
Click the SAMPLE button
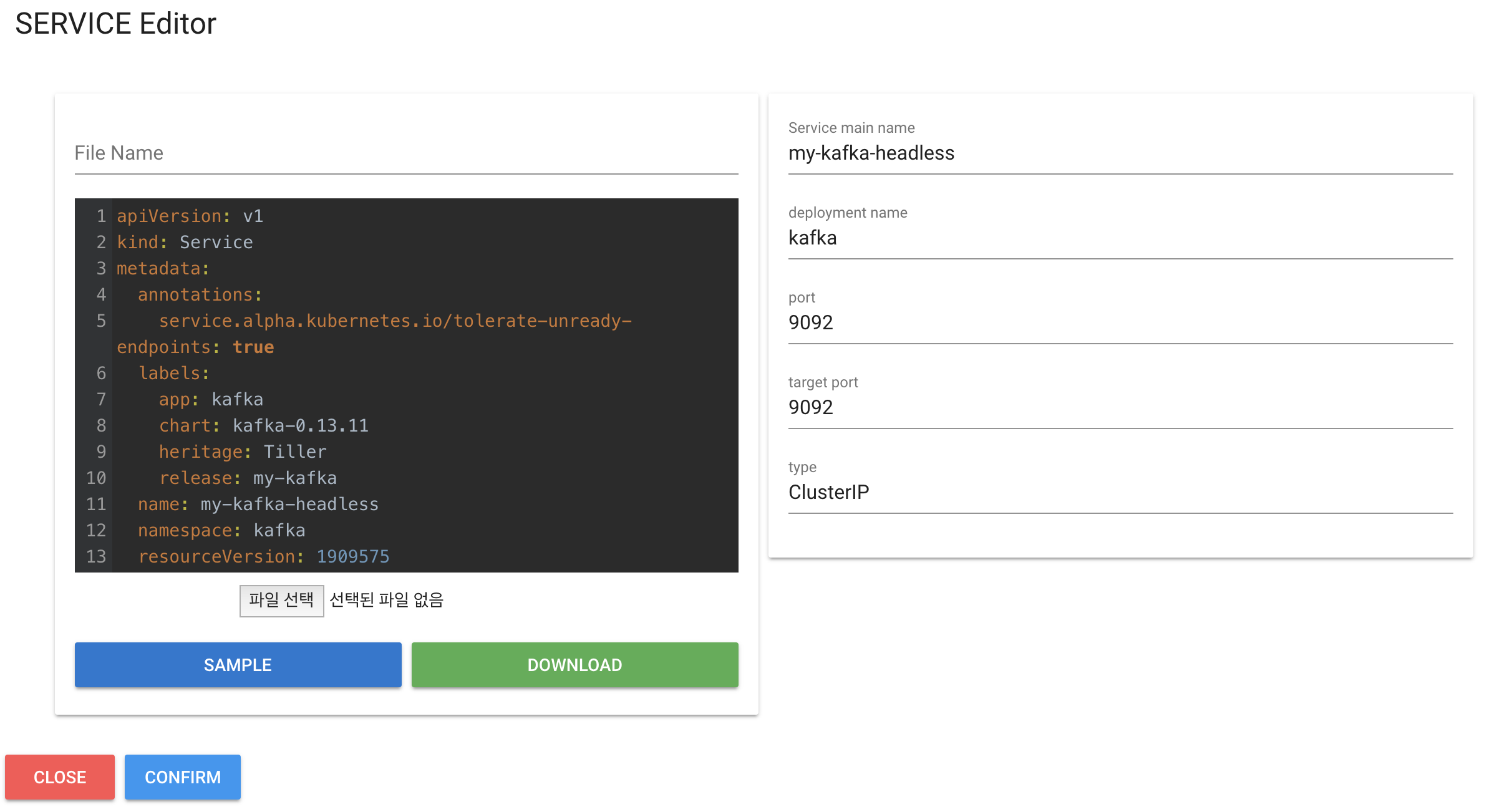[x=238, y=664]
